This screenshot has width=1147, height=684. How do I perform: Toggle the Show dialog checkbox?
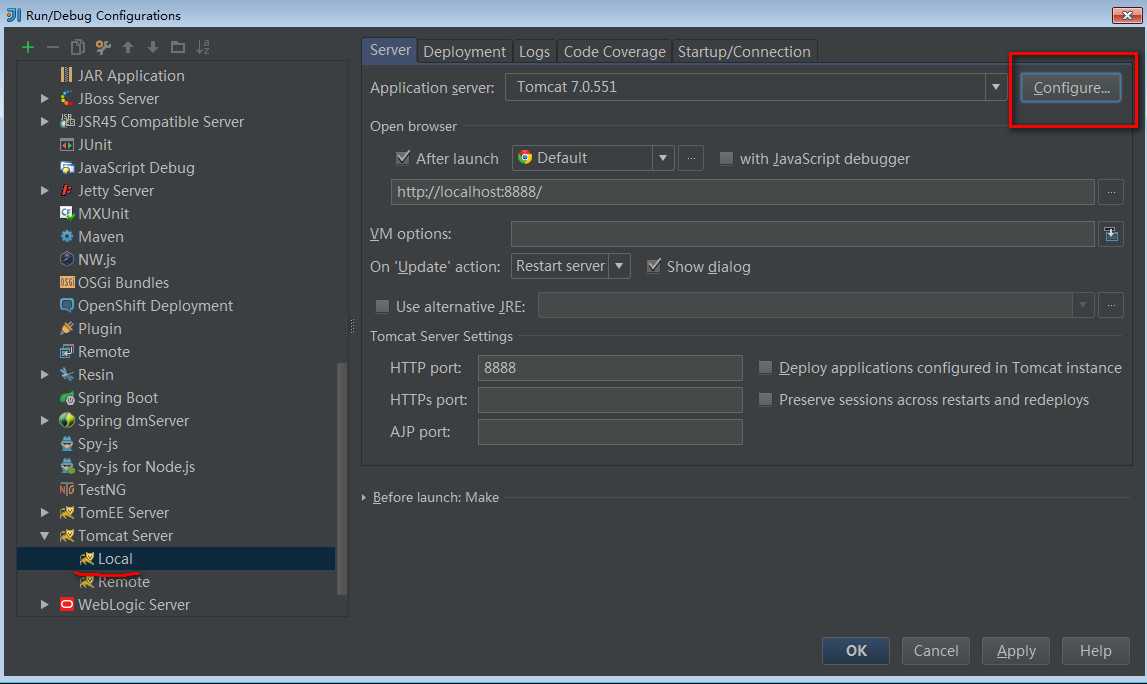point(654,266)
